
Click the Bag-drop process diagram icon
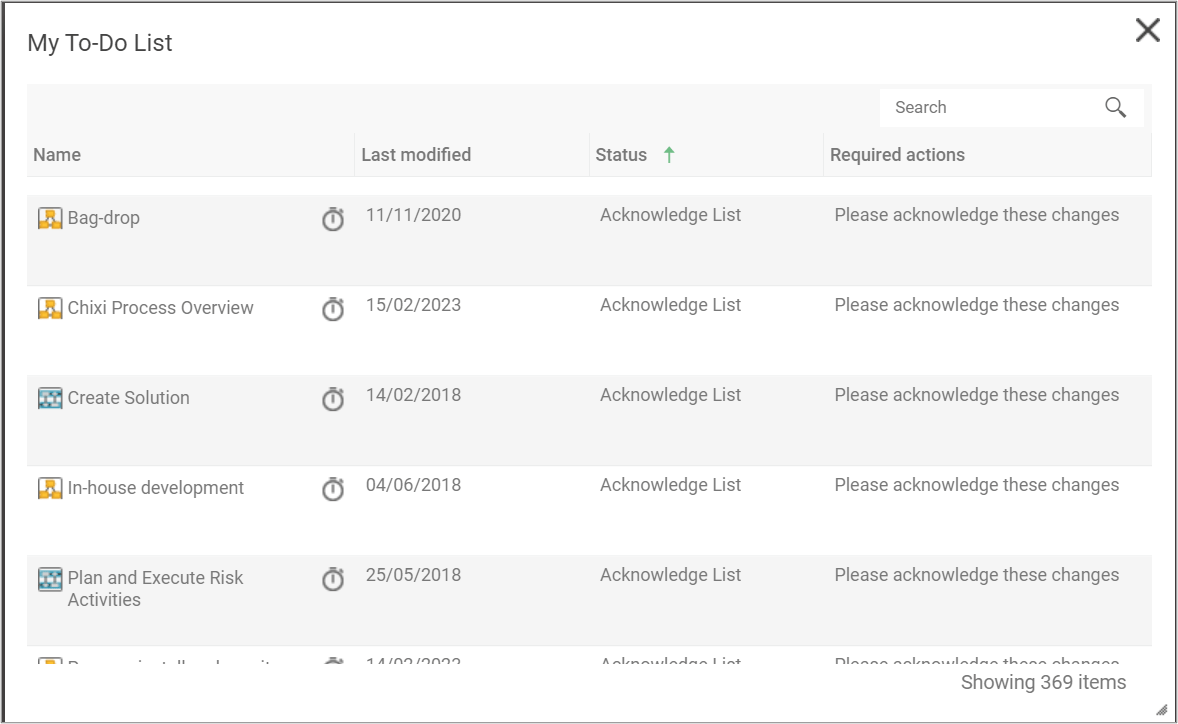(x=50, y=218)
